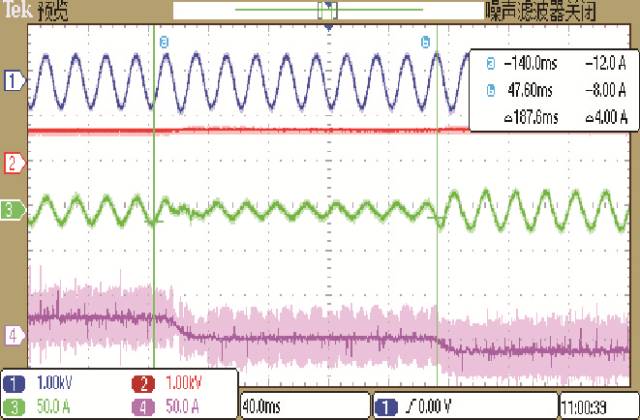The image size is (640, 420).
Task: Click the Tek logo
Action: click(16, 10)
